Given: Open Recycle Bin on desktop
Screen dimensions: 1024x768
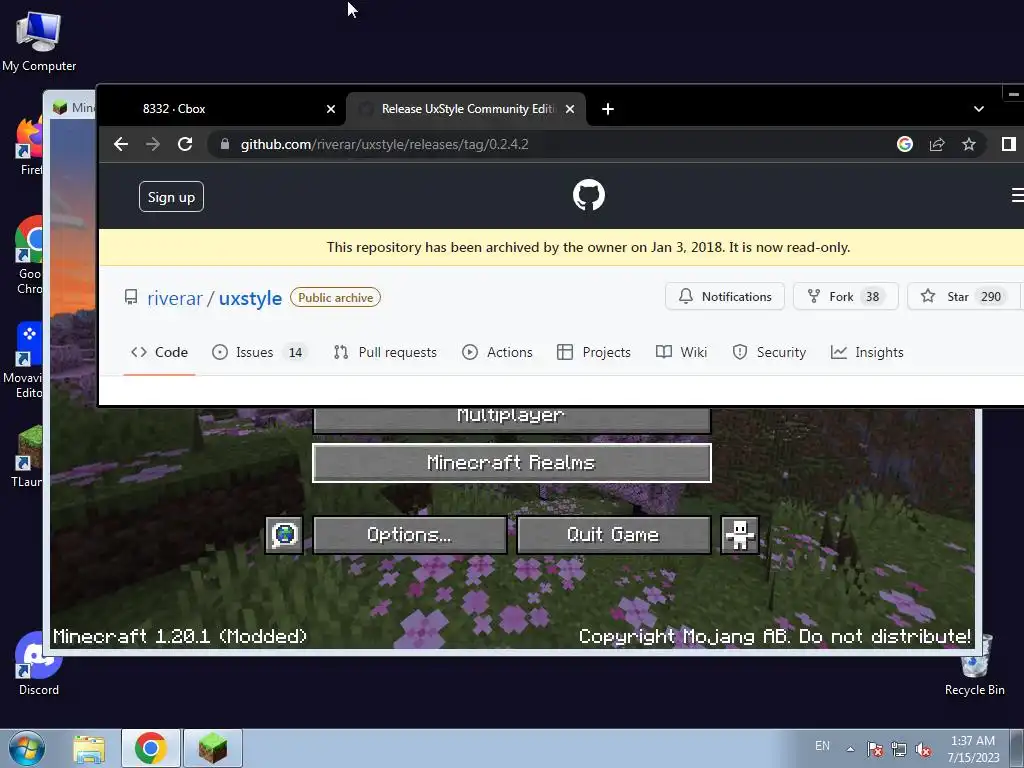Looking at the screenshot, I should 974,665.
